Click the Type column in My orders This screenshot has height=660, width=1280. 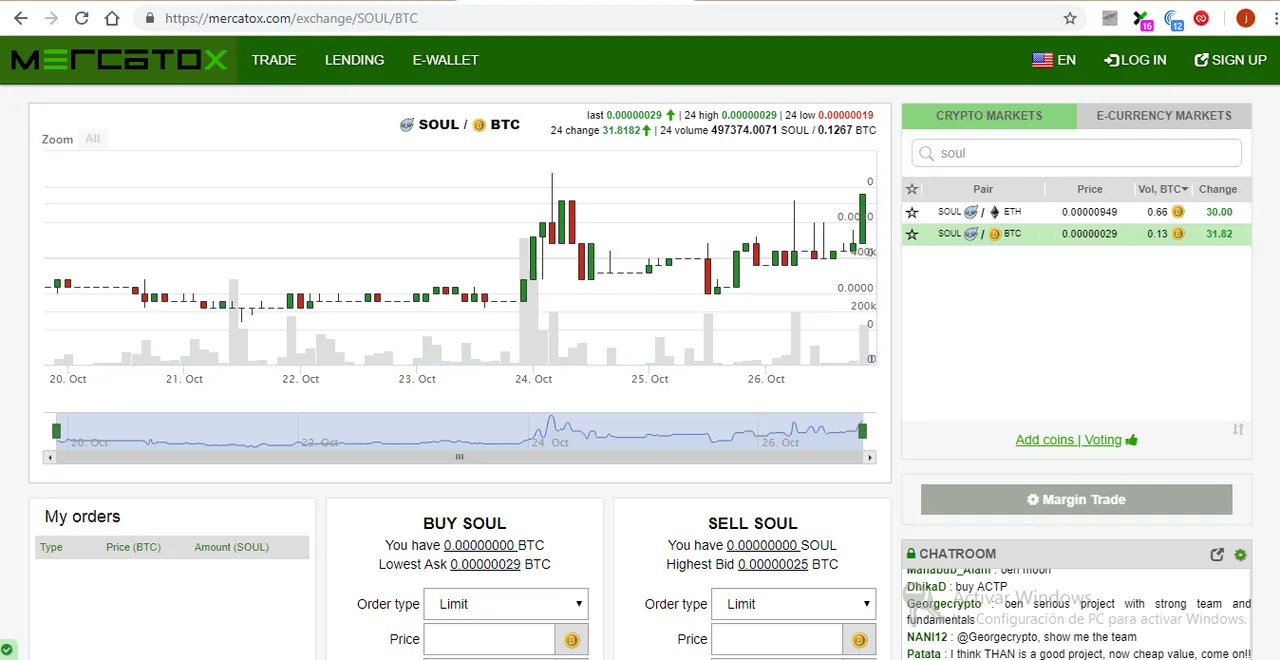[51, 547]
